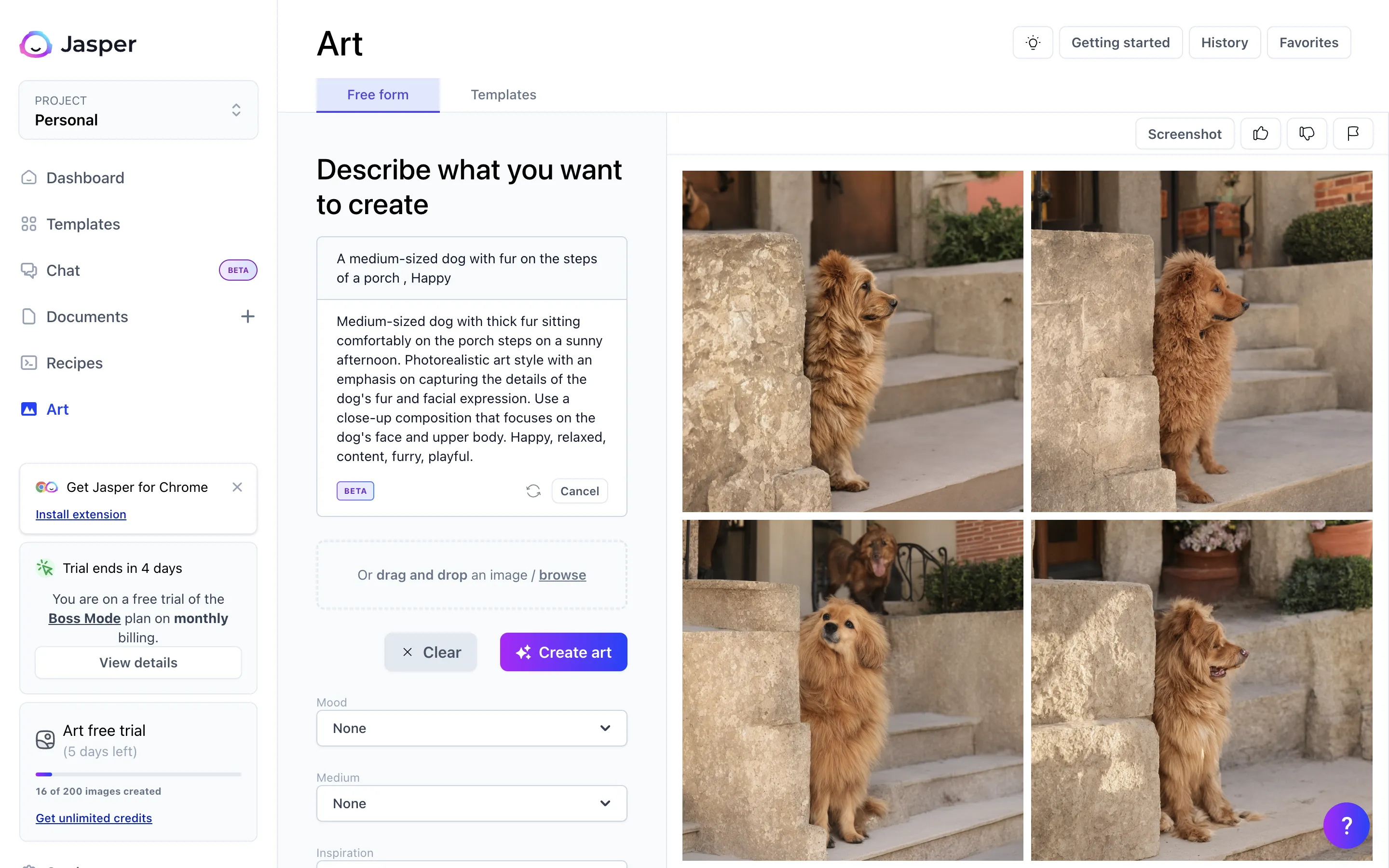Click the images created progress bar

[x=138, y=774]
